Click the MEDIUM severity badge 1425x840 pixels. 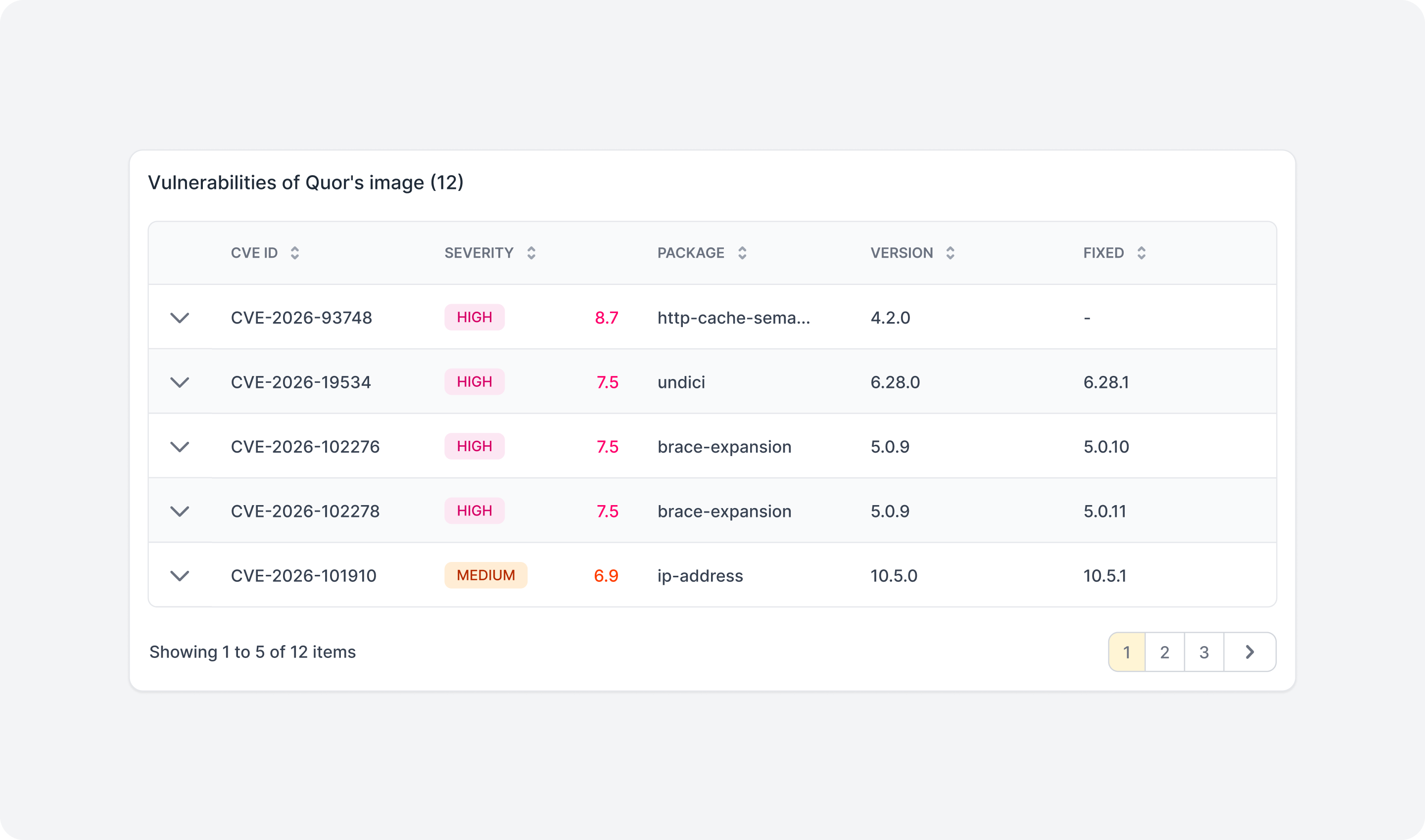486,576
